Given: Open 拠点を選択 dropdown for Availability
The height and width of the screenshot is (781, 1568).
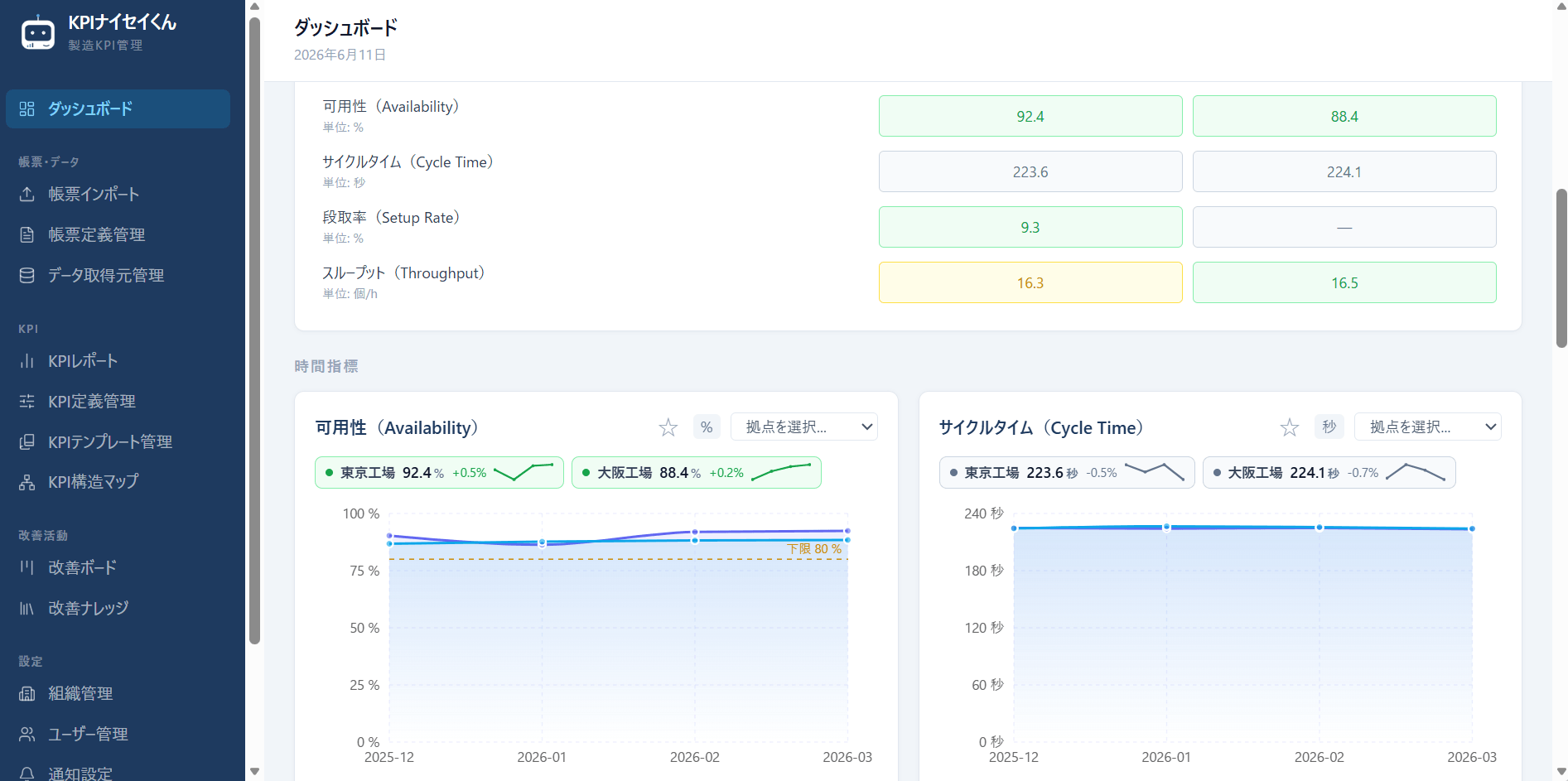Looking at the screenshot, I should pos(803,427).
